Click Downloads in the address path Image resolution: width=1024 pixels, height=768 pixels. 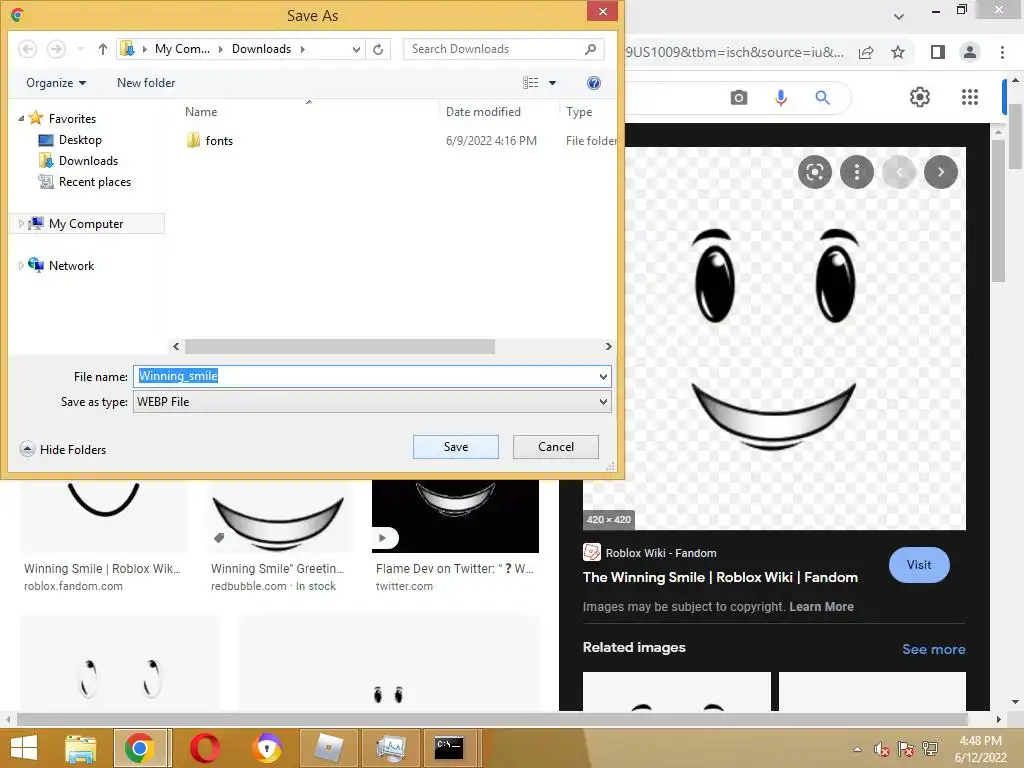[x=261, y=49]
